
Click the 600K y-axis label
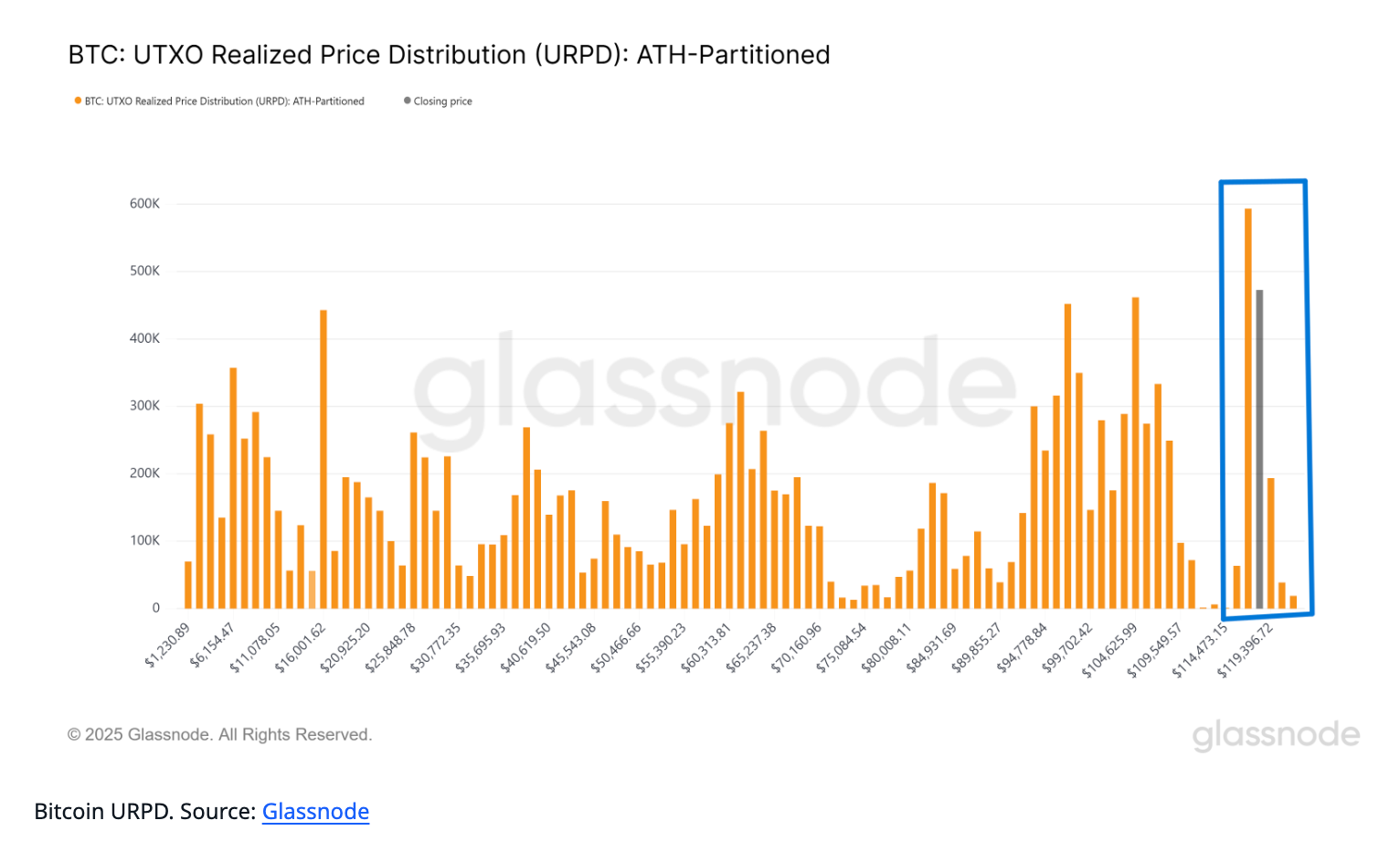point(144,204)
